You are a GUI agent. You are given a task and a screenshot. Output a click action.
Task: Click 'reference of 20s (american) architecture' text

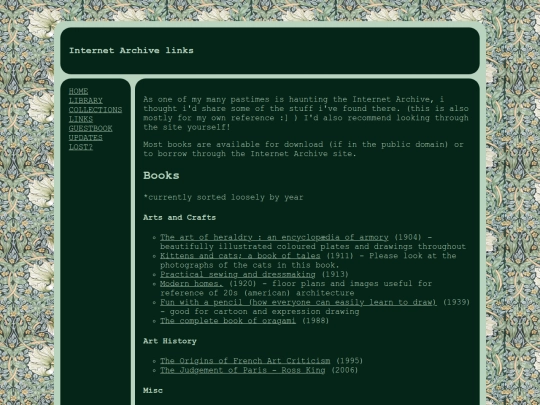pyautogui.click(x=257, y=293)
